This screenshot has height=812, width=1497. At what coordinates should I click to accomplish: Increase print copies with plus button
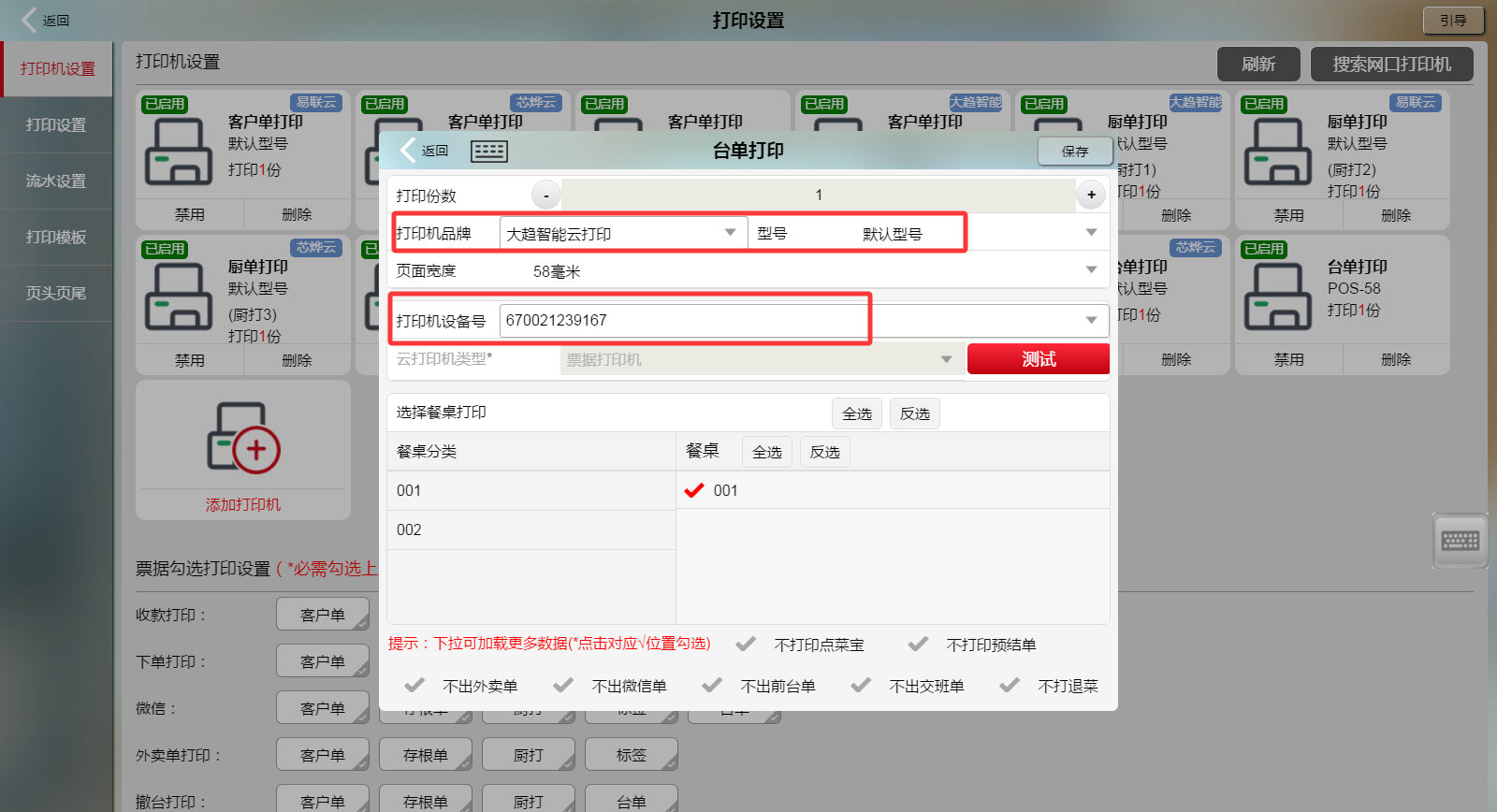point(1091,195)
